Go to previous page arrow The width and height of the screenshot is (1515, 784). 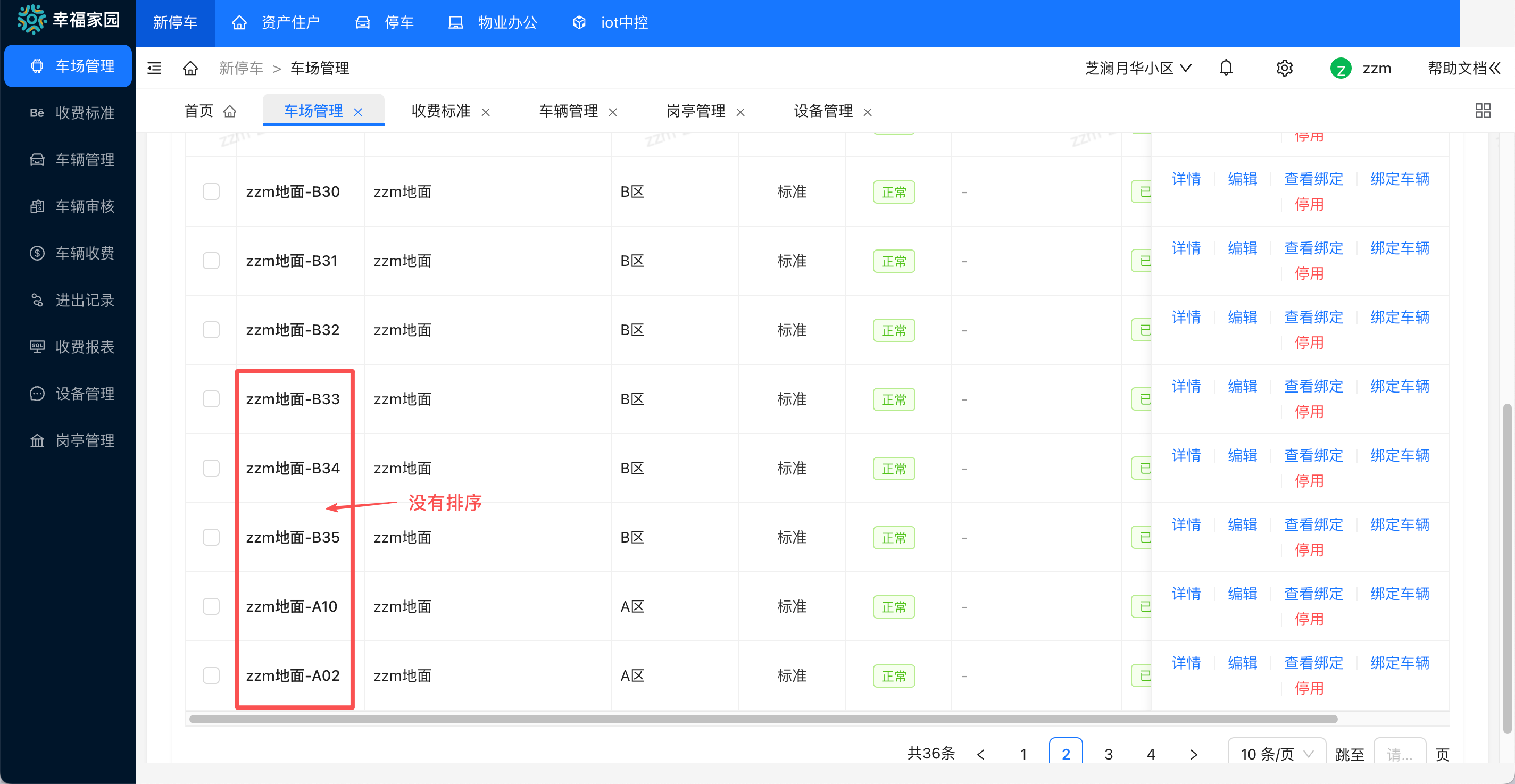click(x=980, y=754)
